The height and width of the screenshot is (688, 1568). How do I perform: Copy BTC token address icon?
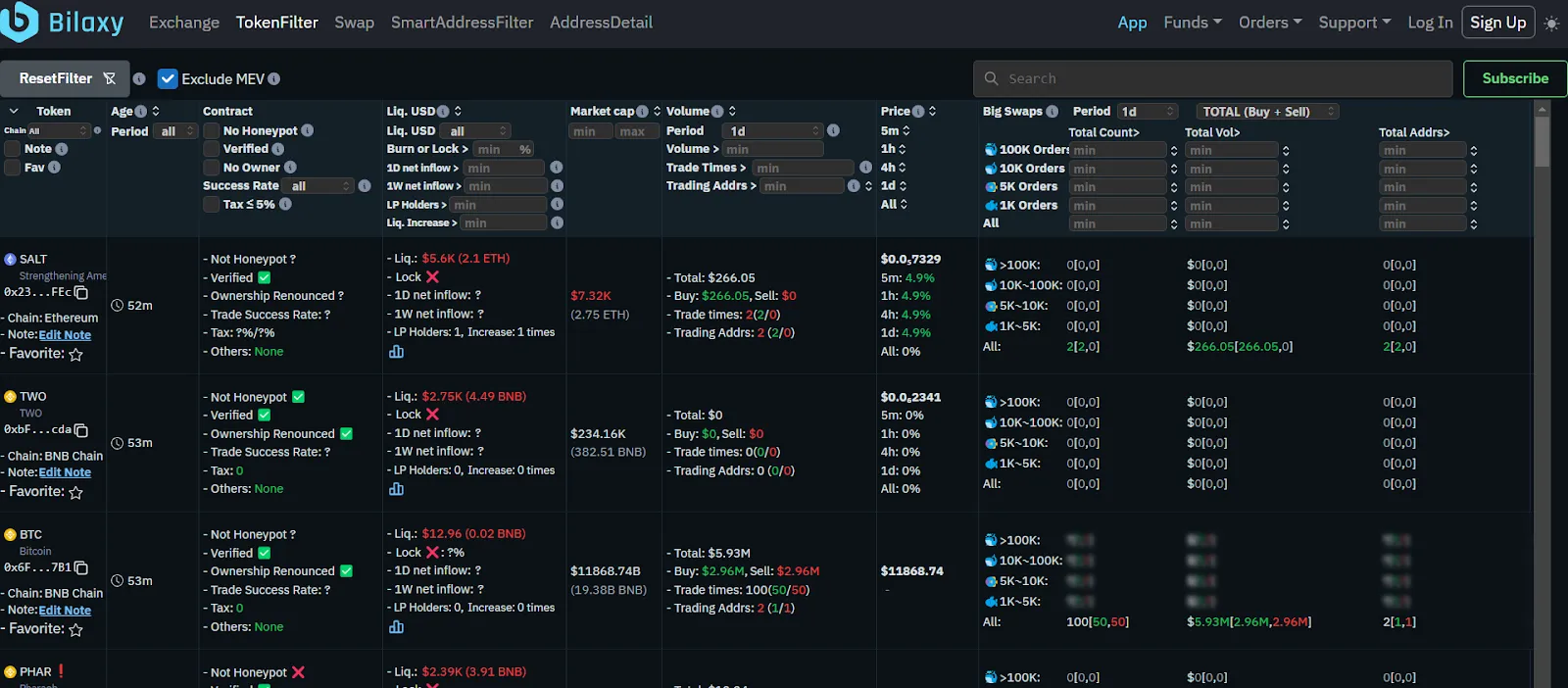coord(81,567)
